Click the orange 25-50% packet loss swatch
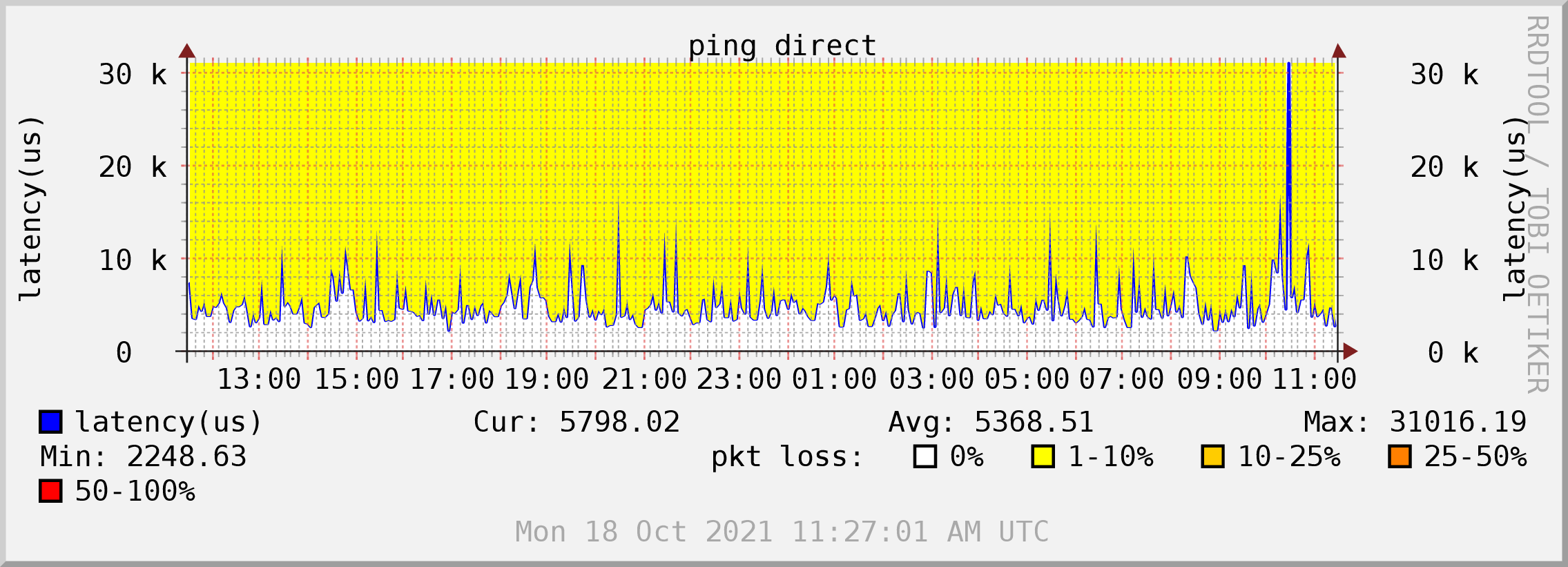The width and height of the screenshot is (1568, 567). (1400, 457)
